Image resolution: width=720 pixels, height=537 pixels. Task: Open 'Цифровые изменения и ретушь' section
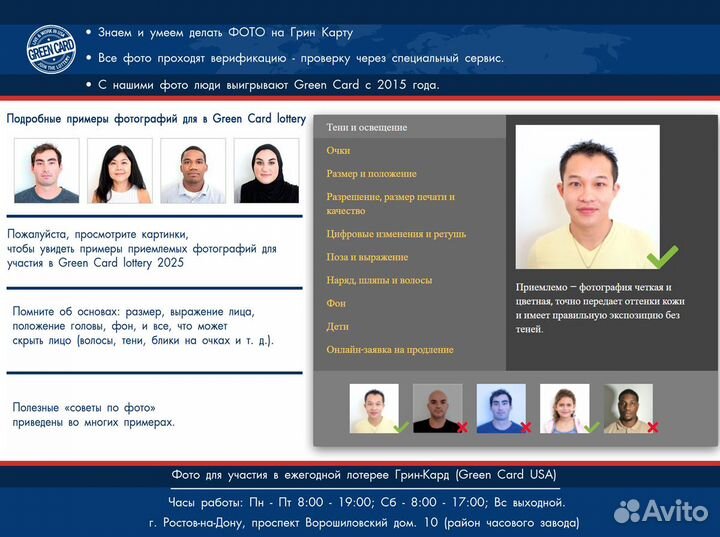396,234
